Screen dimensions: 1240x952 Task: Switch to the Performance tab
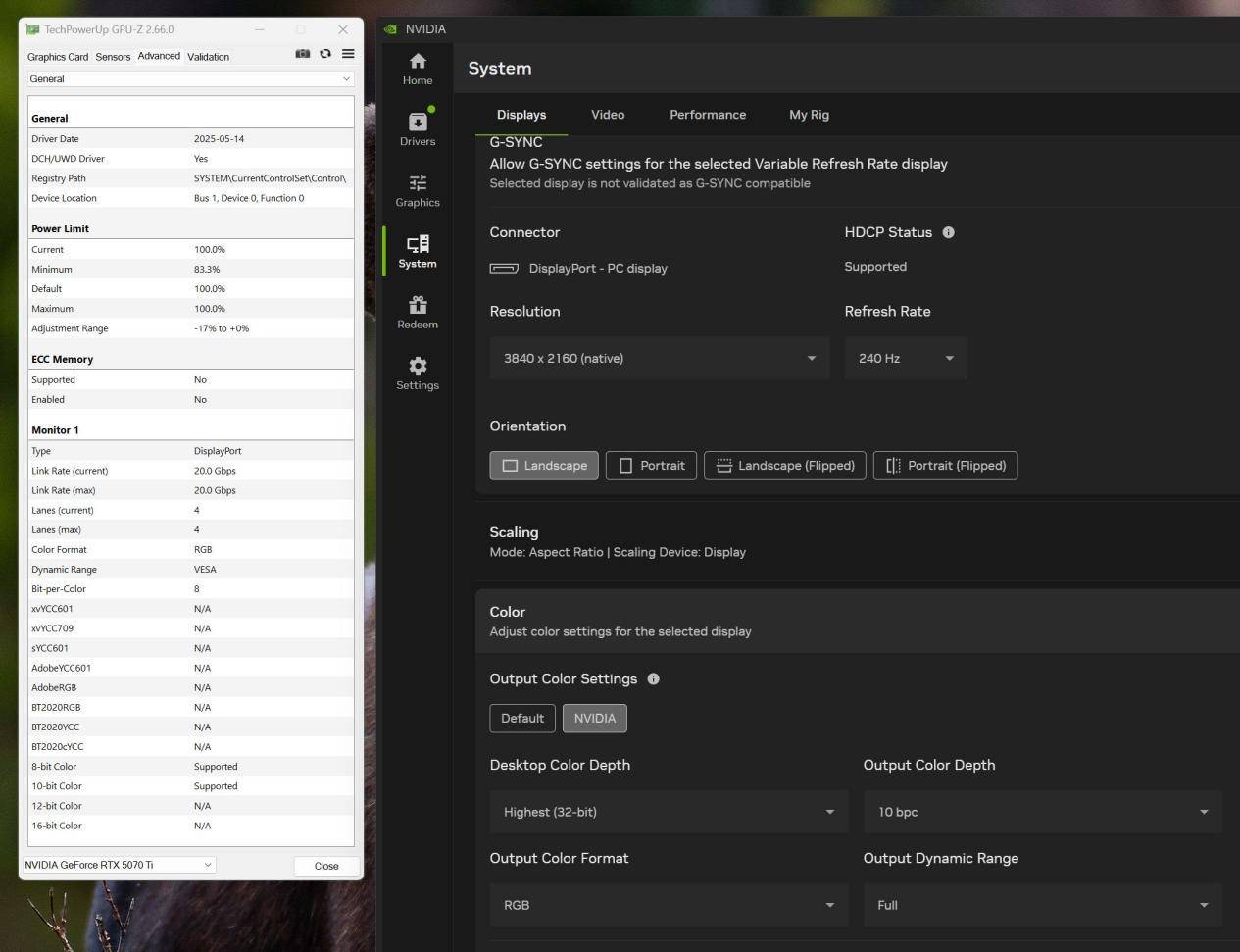pyautogui.click(x=708, y=115)
